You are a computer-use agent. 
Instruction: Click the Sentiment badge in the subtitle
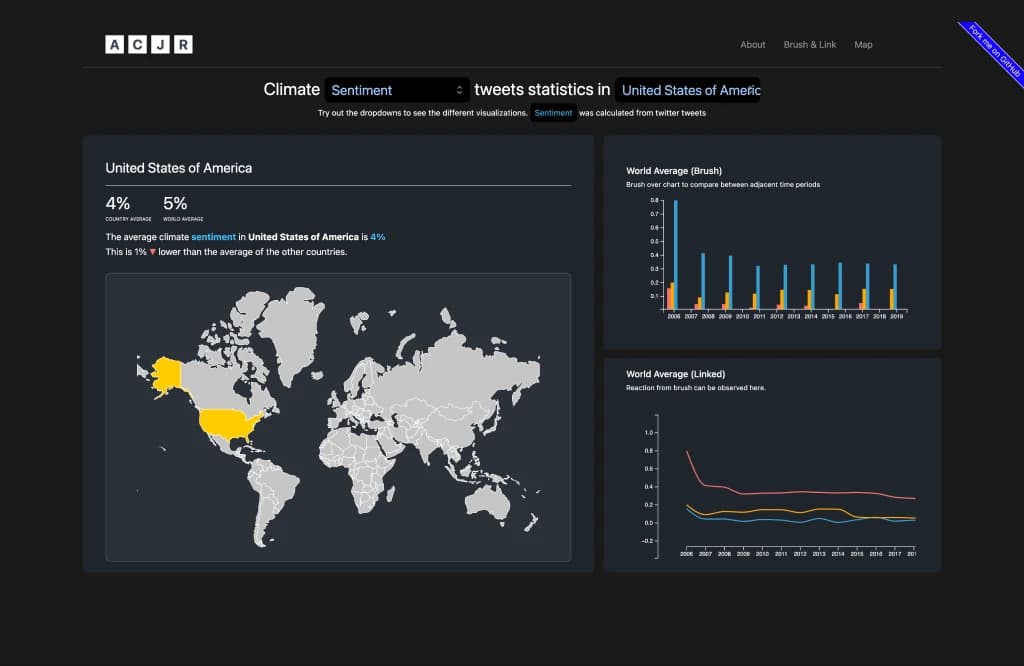[x=553, y=113]
